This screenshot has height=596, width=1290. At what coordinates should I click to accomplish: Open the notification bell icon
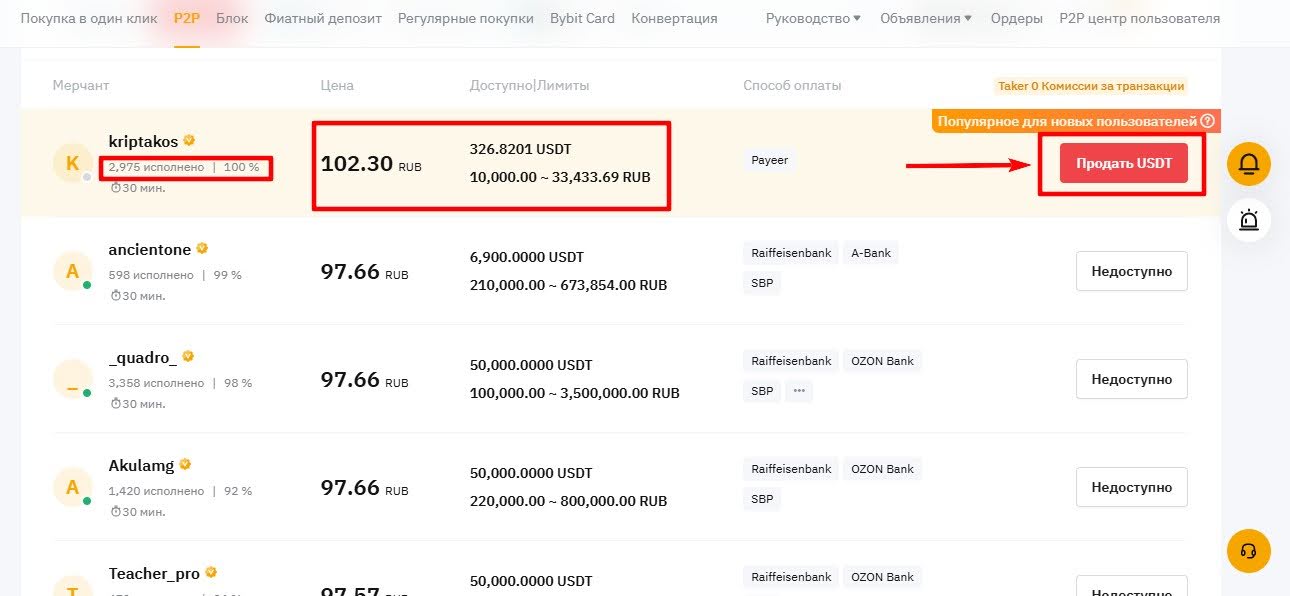(x=1248, y=163)
